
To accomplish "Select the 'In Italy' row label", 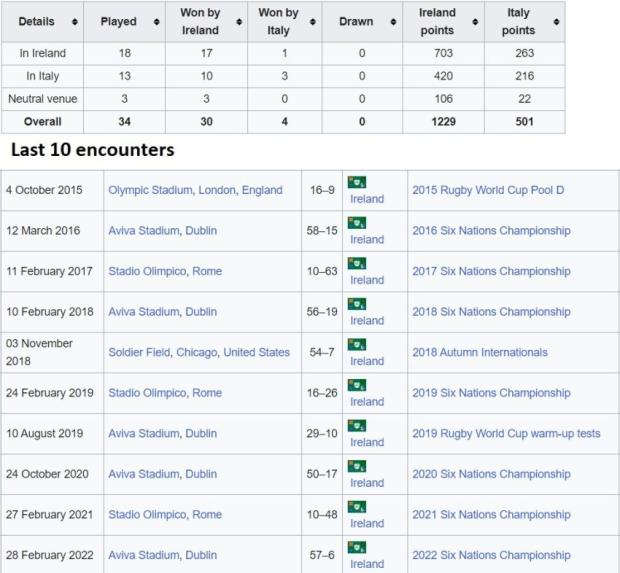I will tap(43, 76).
